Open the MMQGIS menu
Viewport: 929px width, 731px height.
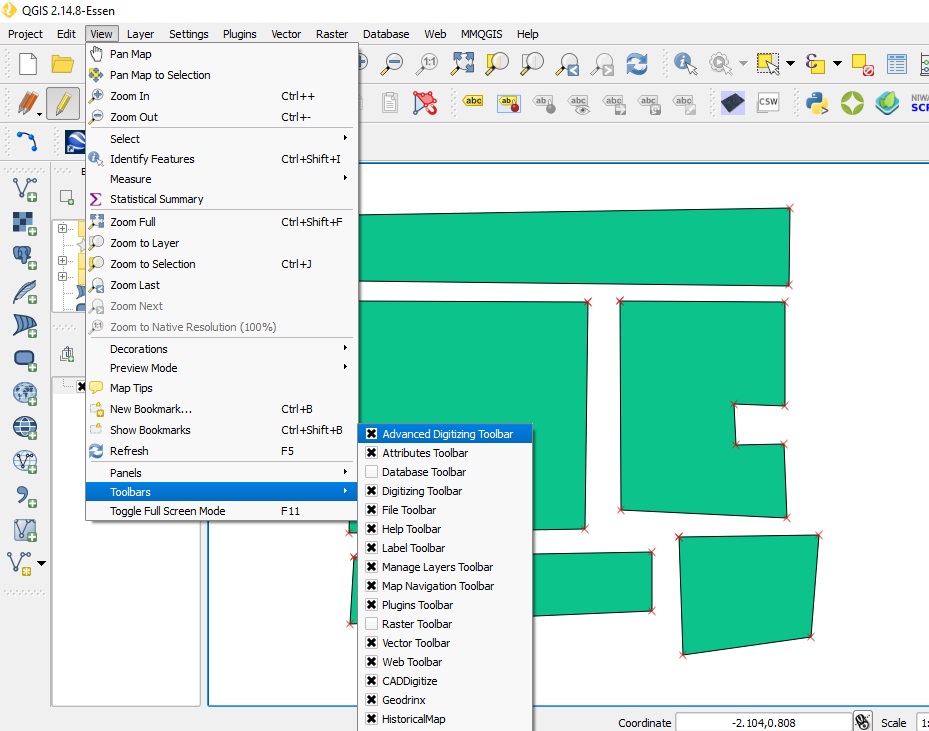pyautogui.click(x=482, y=34)
